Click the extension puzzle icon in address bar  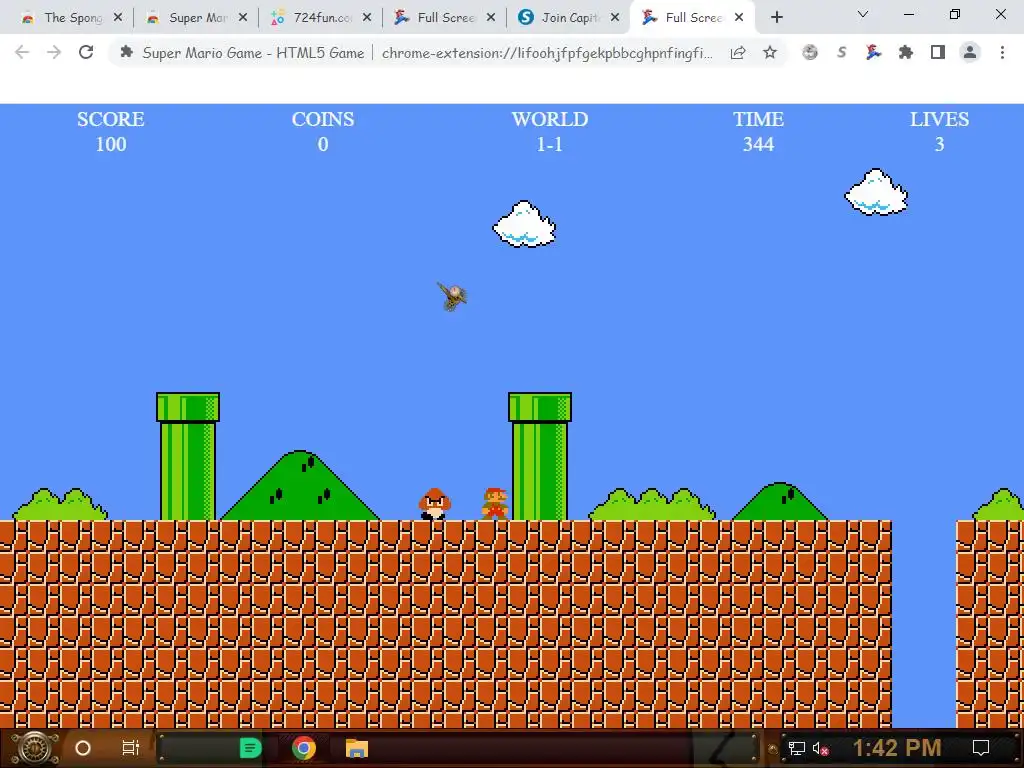pos(127,52)
